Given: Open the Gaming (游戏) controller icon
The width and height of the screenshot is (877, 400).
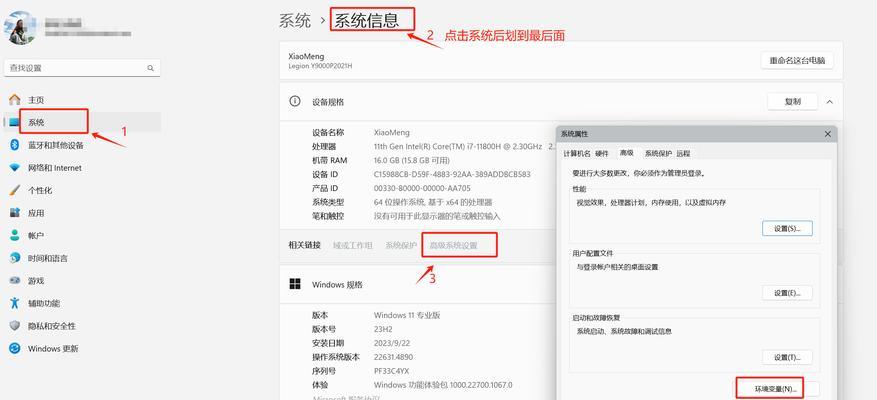Looking at the screenshot, I should click(x=15, y=280).
